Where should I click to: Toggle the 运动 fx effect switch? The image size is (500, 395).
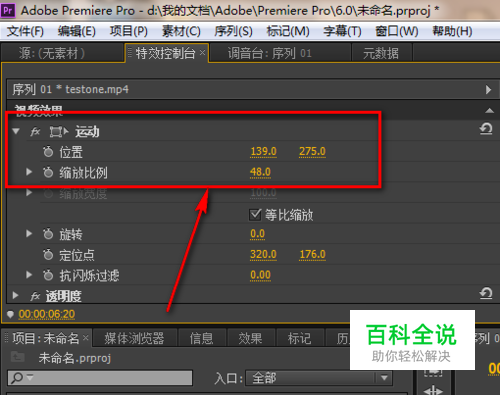35,132
